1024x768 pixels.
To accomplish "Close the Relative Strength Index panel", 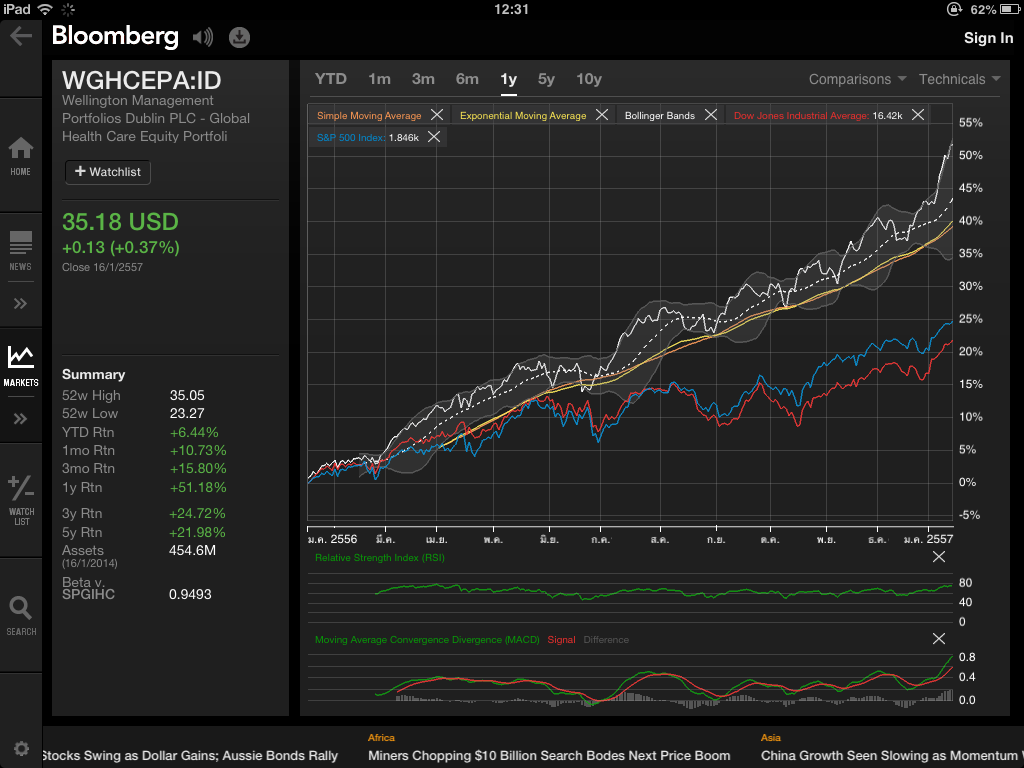I will coord(938,557).
